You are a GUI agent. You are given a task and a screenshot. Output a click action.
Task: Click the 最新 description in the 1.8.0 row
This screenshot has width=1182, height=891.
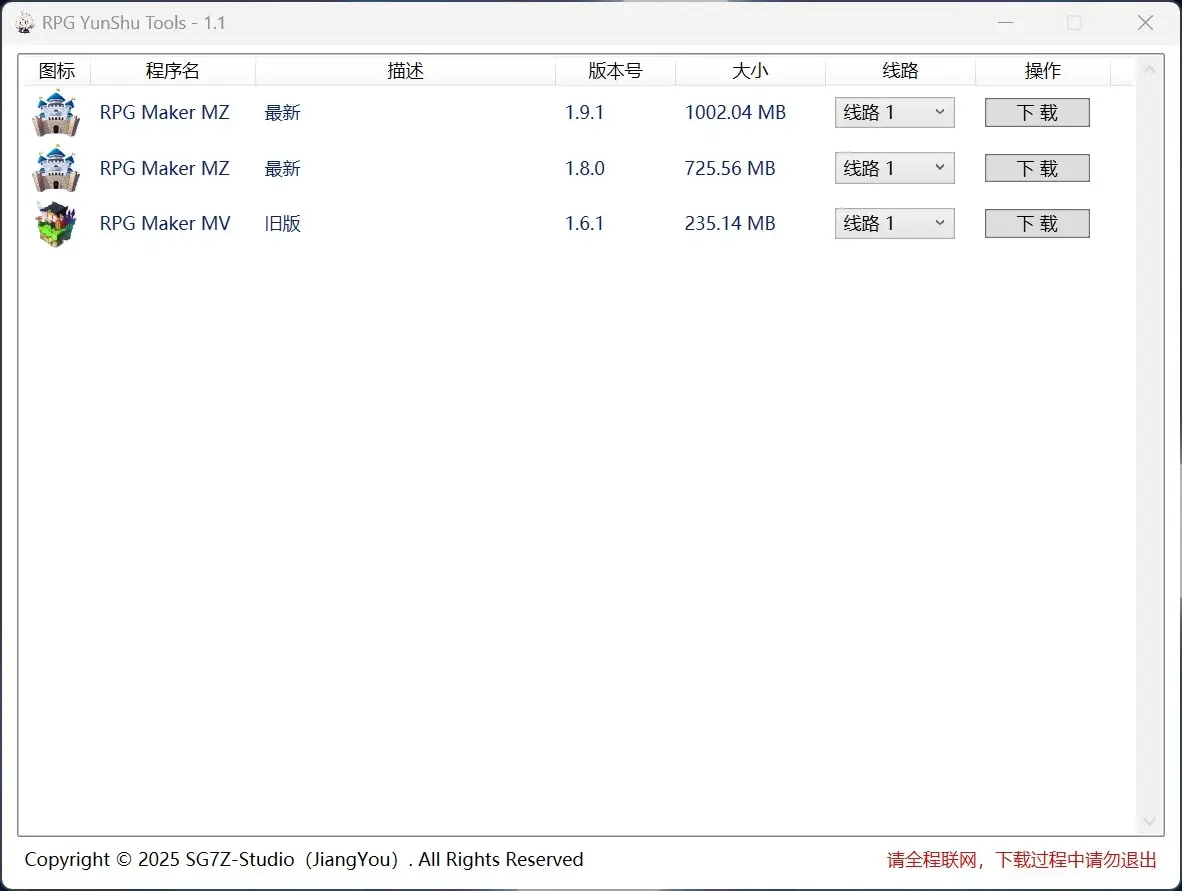(x=283, y=169)
